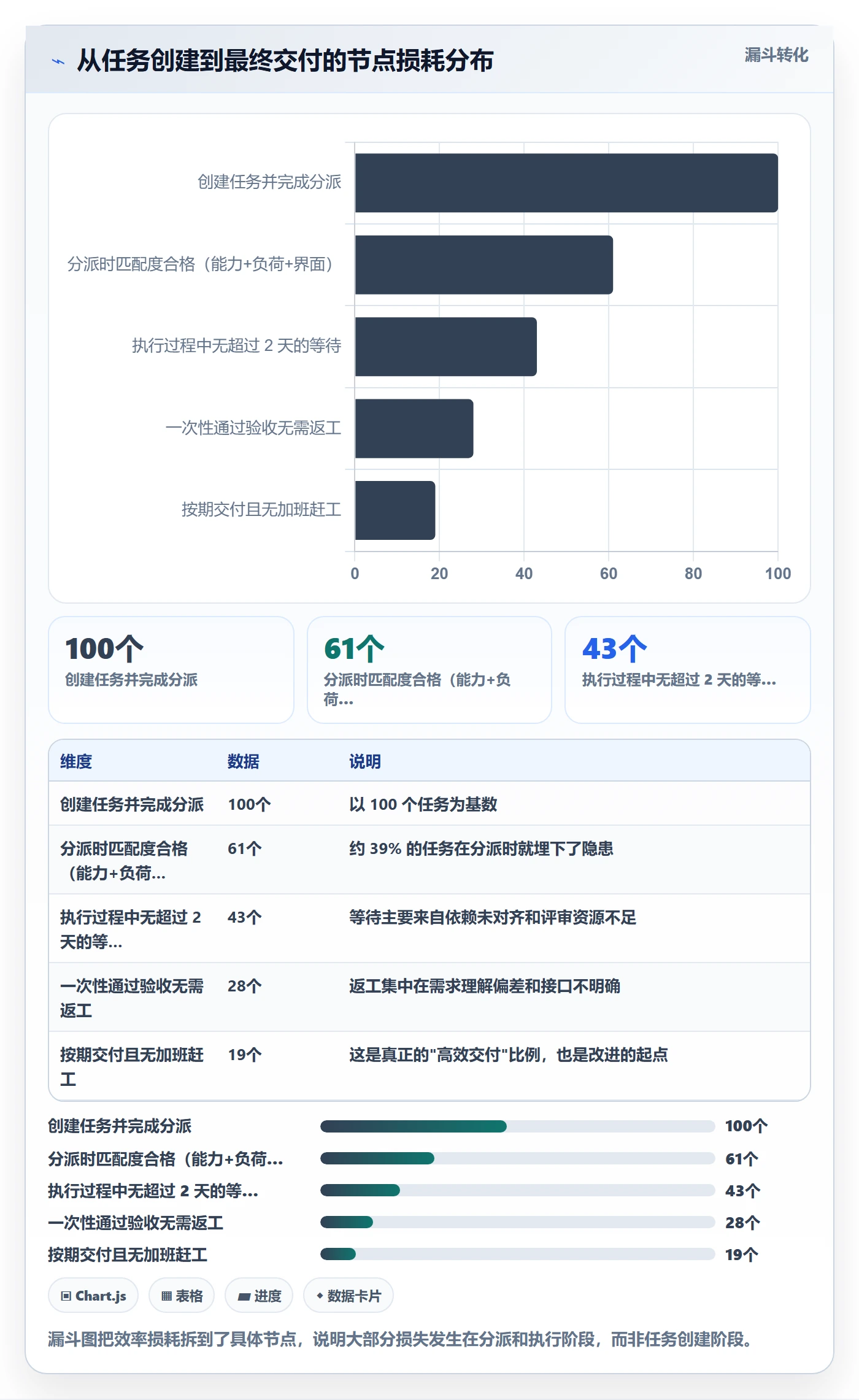859x1400 pixels.
Task: Click y-axis label 一次性通过验收无需返工
Action: (x=253, y=428)
